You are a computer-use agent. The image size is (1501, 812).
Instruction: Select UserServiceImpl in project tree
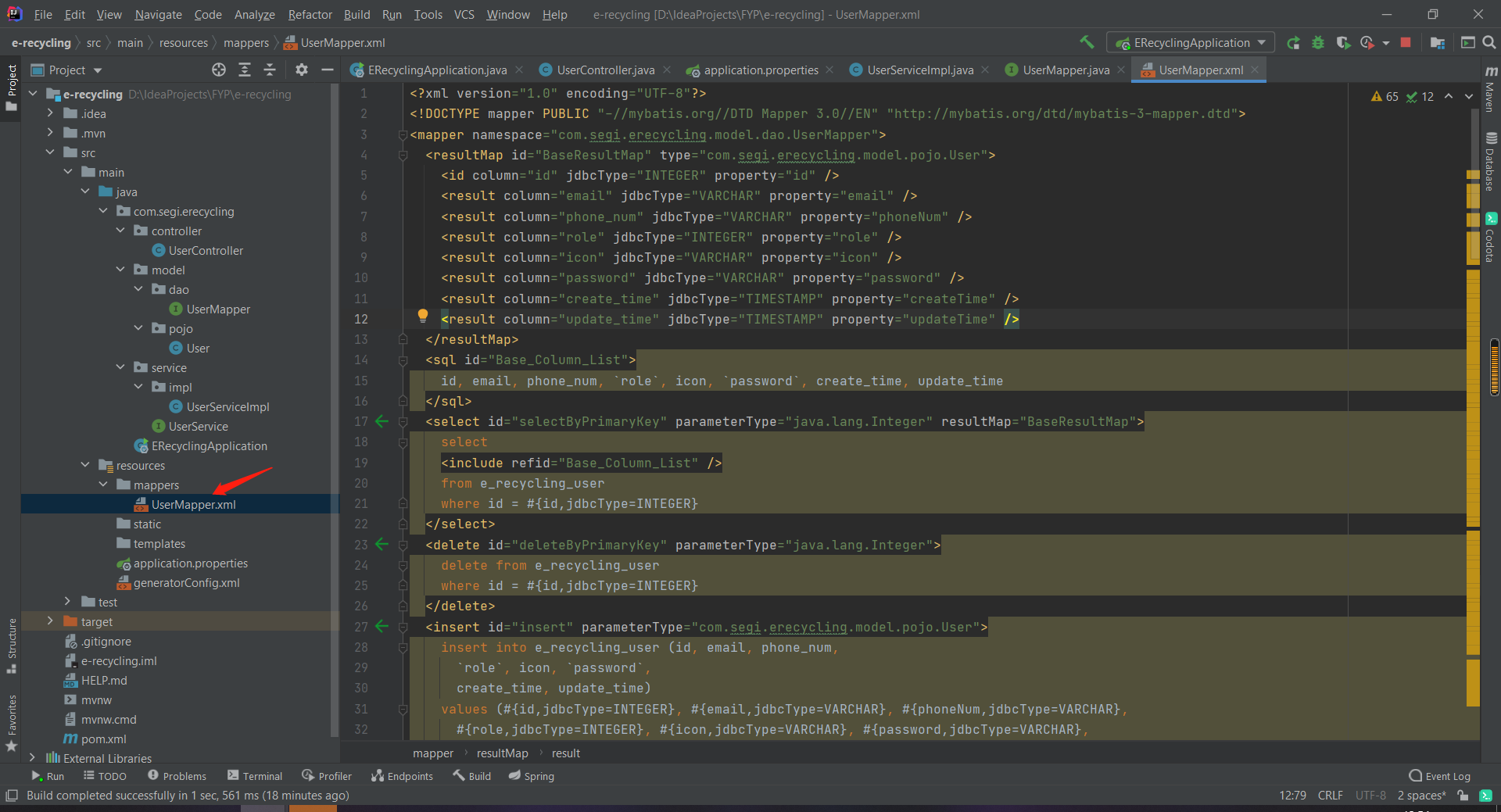[227, 407]
